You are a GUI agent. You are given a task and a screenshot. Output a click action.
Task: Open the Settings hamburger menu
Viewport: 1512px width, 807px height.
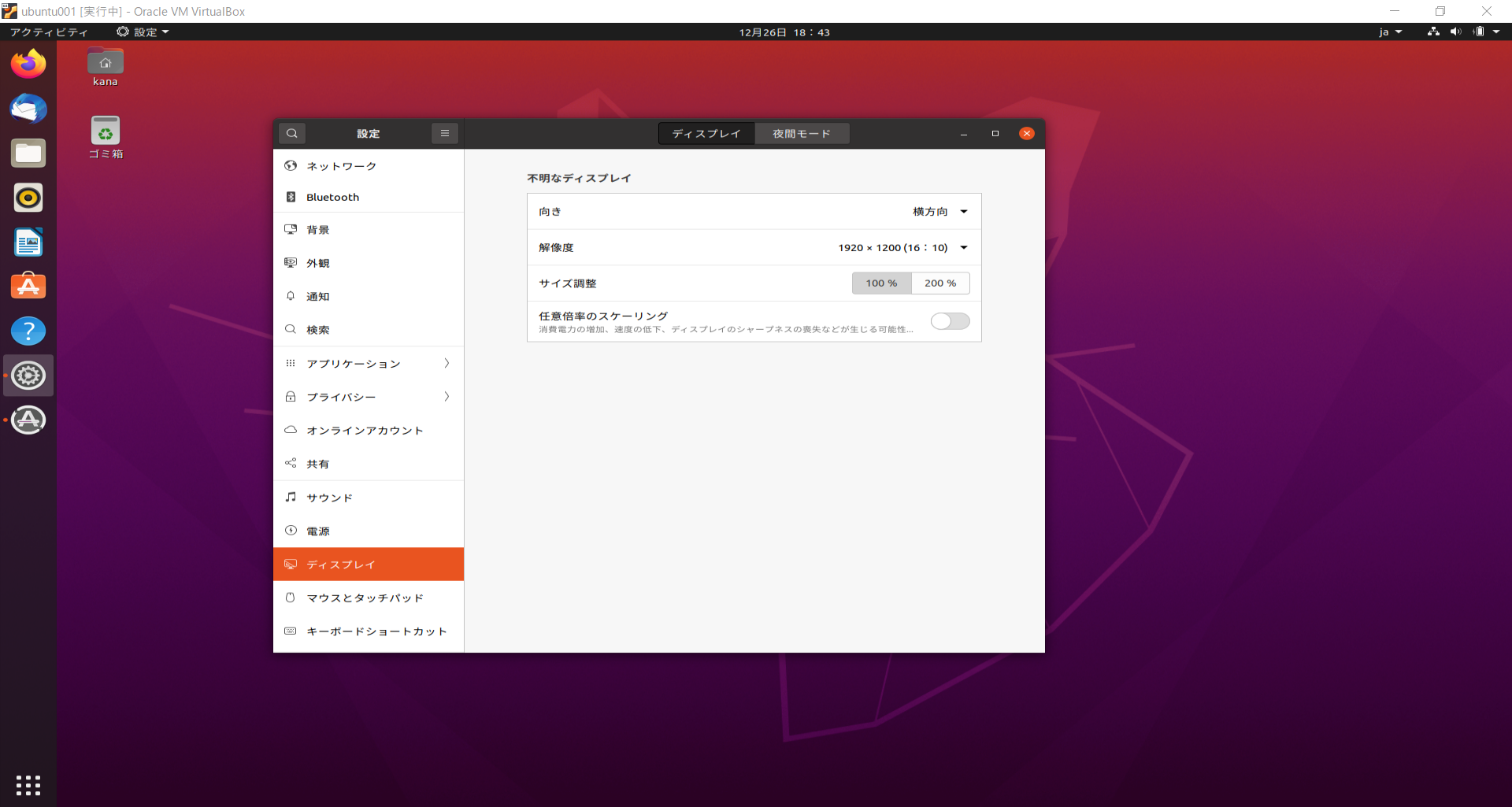click(x=445, y=133)
